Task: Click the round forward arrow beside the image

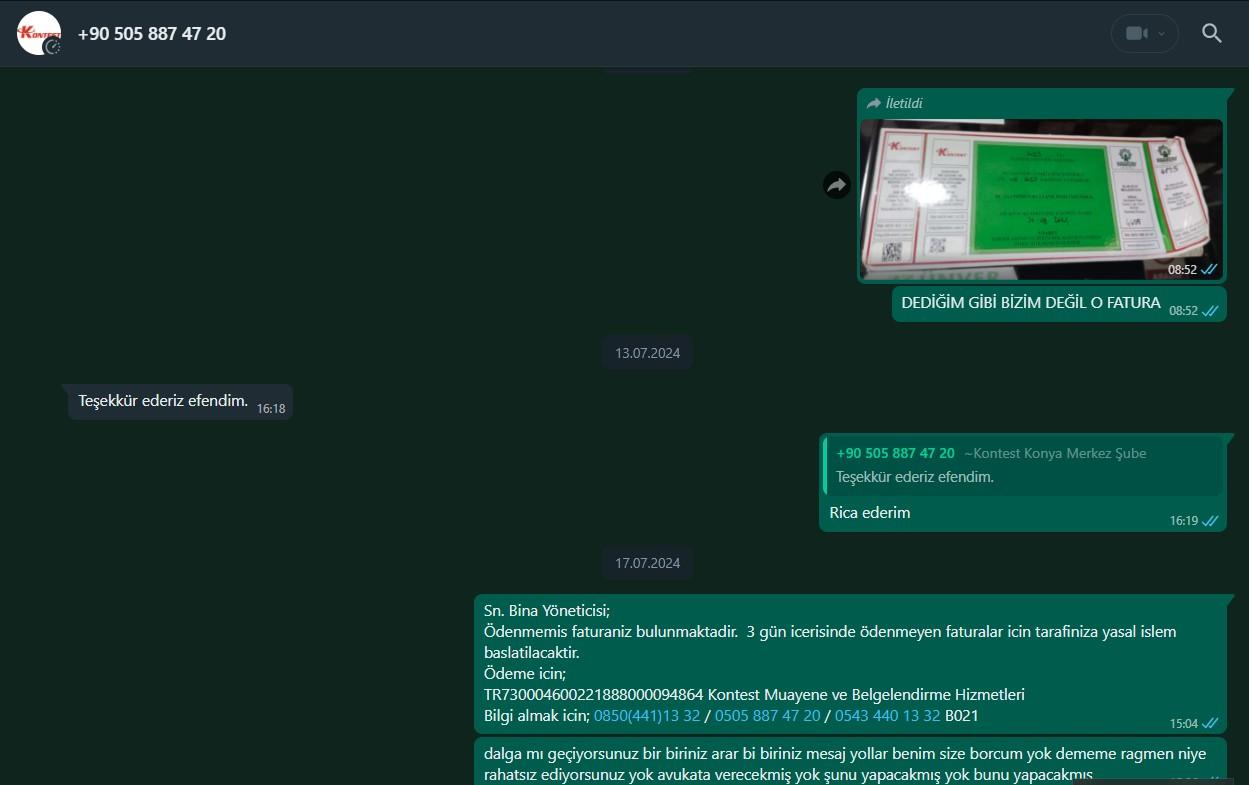Action: tap(836, 185)
